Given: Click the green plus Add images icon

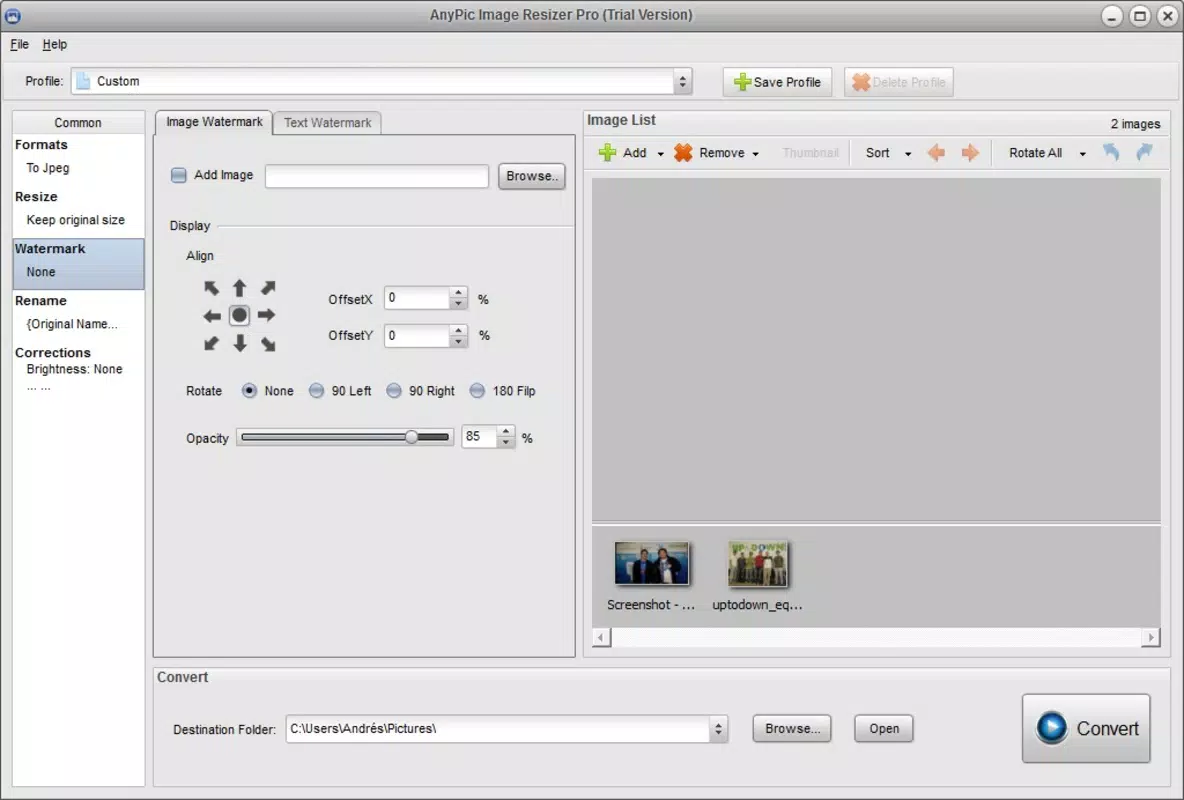Looking at the screenshot, I should 607,153.
